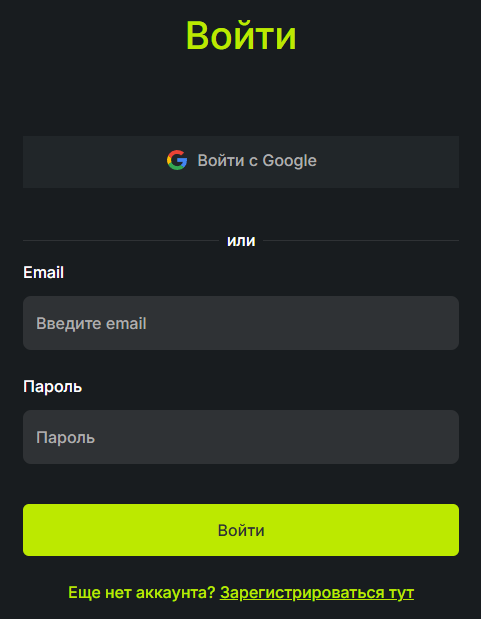
Task: Click the или divider text
Action: point(241,241)
